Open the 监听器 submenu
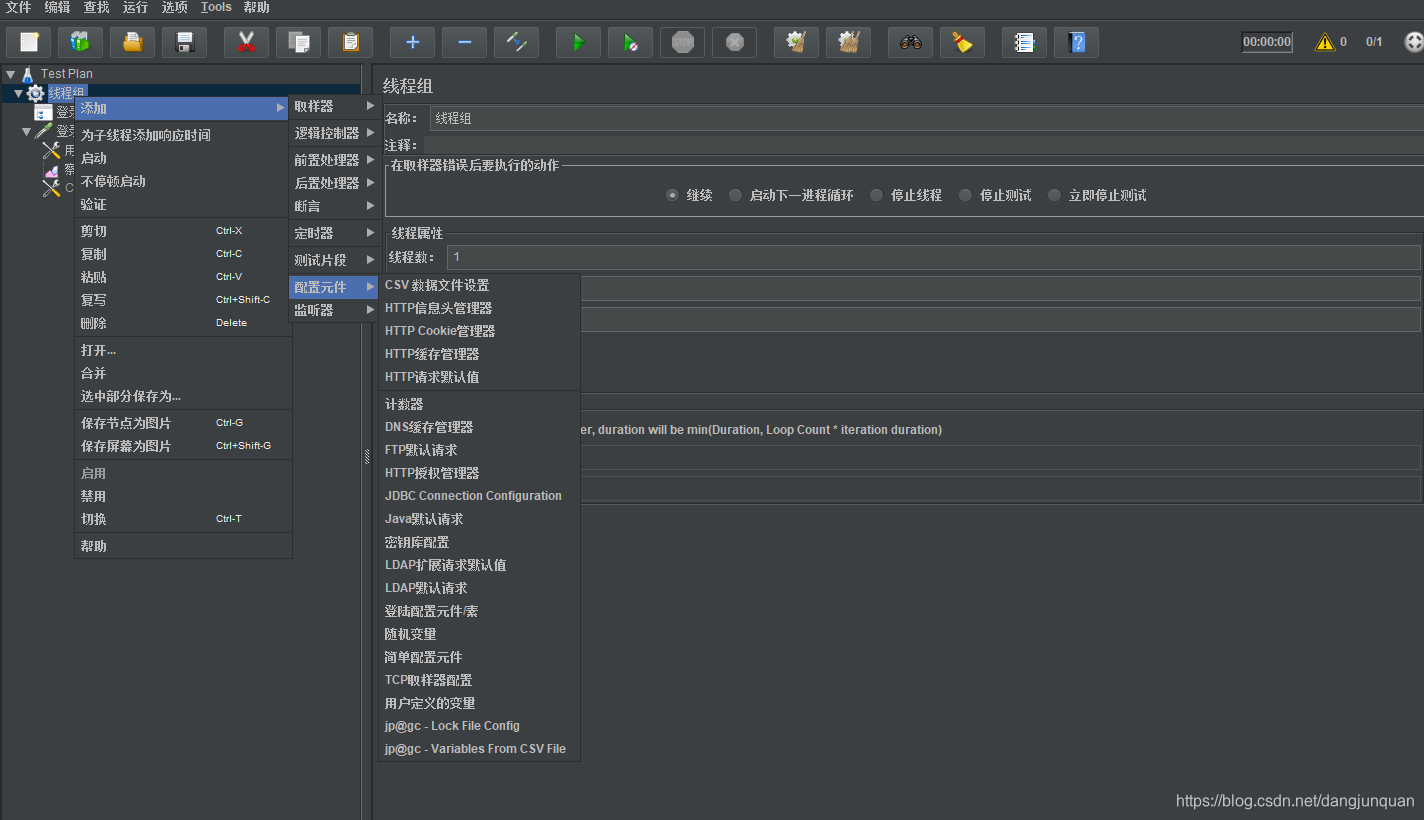Viewport: 1424px width, 820px height. point(335,310)
